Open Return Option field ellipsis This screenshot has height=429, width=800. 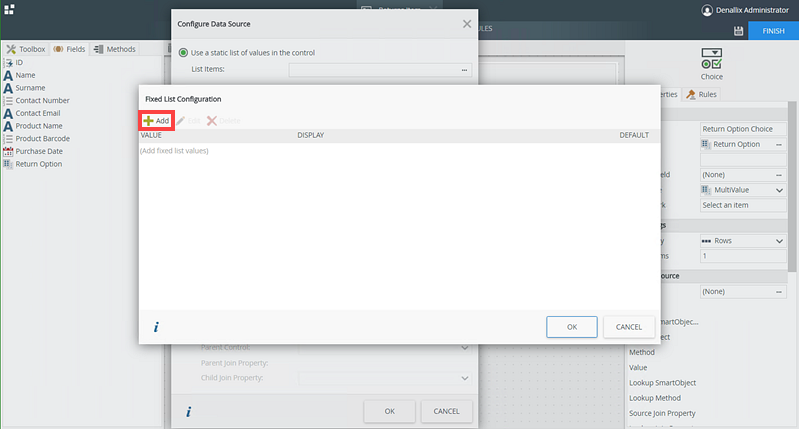point(779,144)
